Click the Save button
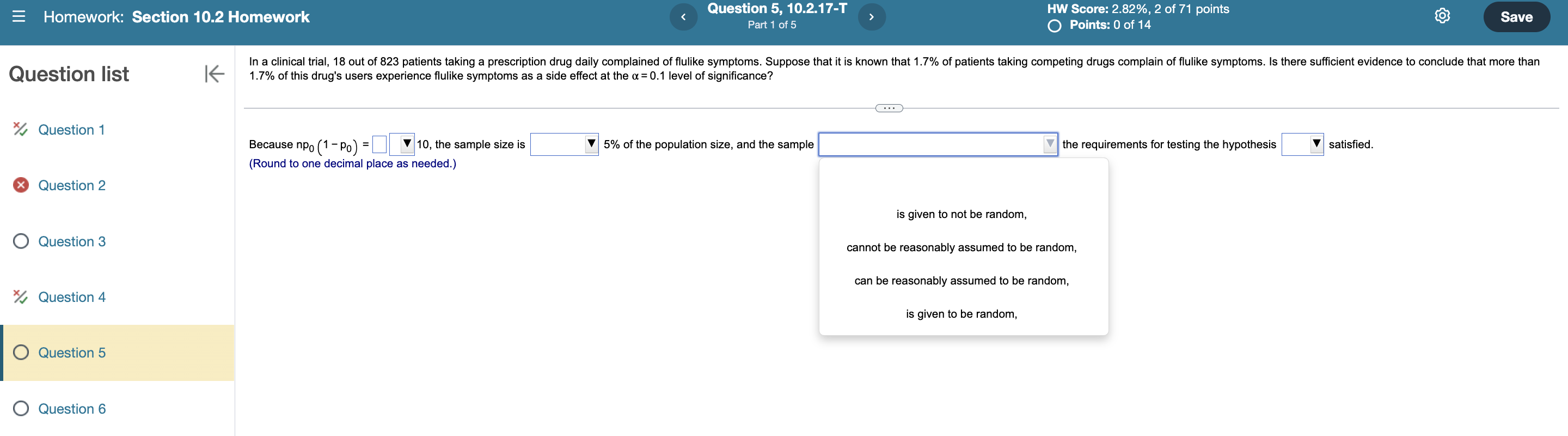Image resolution: width=1568 pixels, height=436 pixels. coord(1516,16)
